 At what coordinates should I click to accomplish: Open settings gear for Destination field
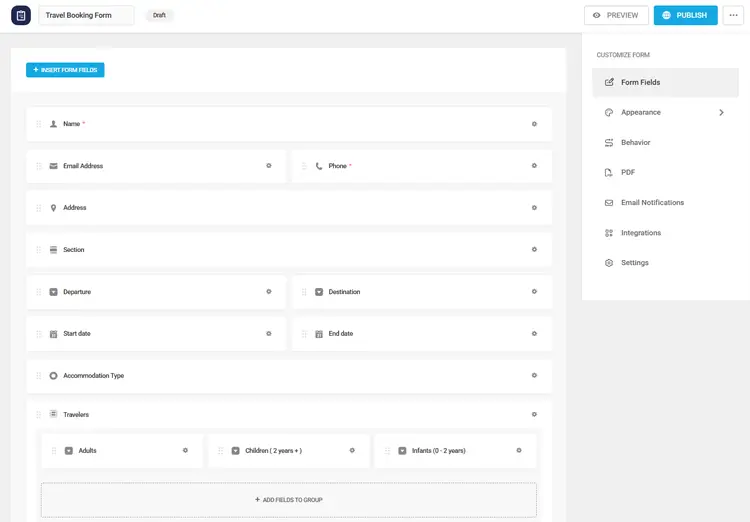(x=534, y=291)
